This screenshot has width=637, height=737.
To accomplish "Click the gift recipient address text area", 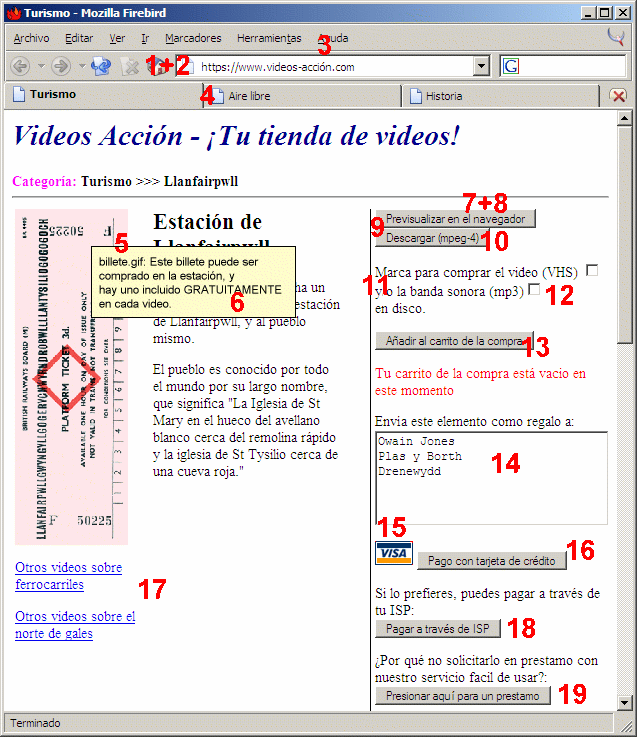I will point(491,478).
